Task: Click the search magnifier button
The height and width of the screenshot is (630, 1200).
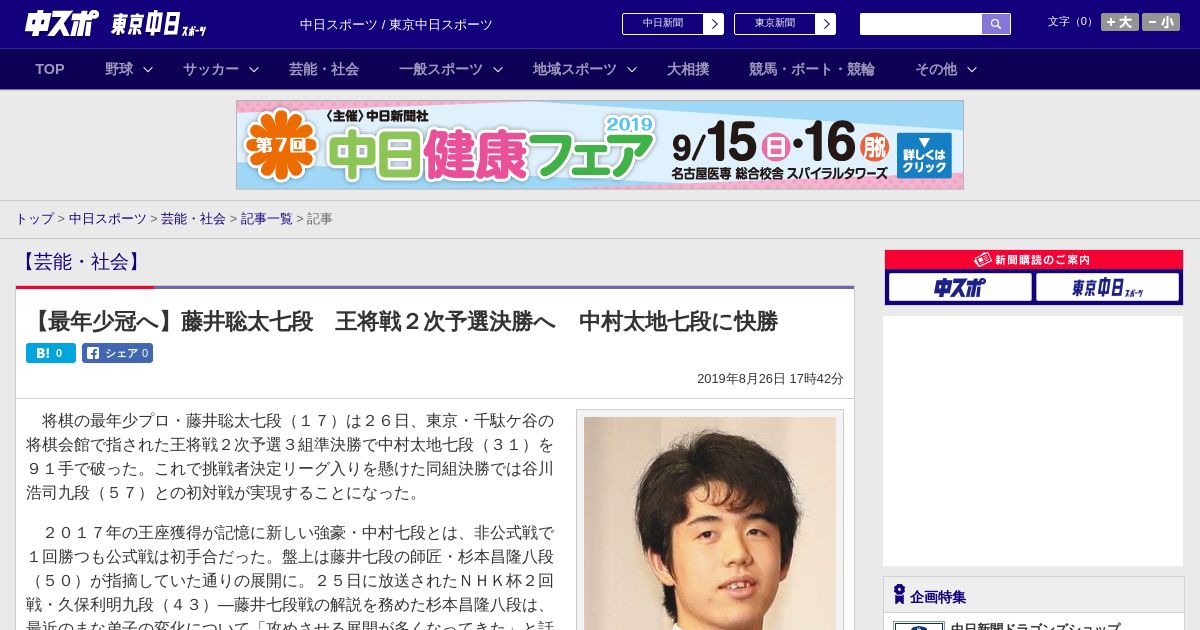Action: [x=996, y=24]
